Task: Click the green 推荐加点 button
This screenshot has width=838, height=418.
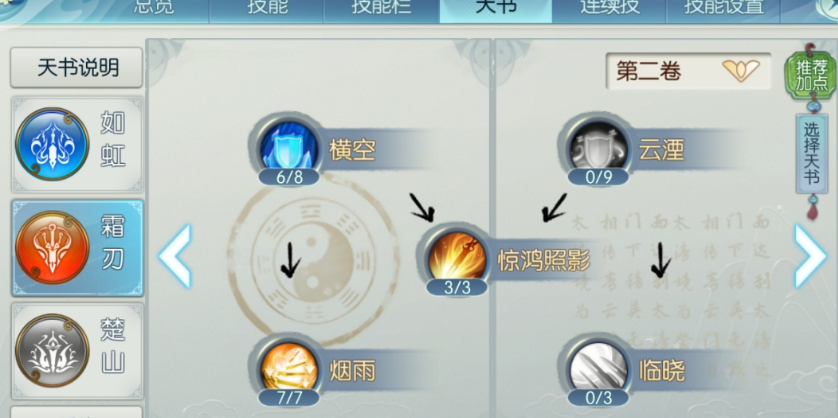Action: (812, 75)
